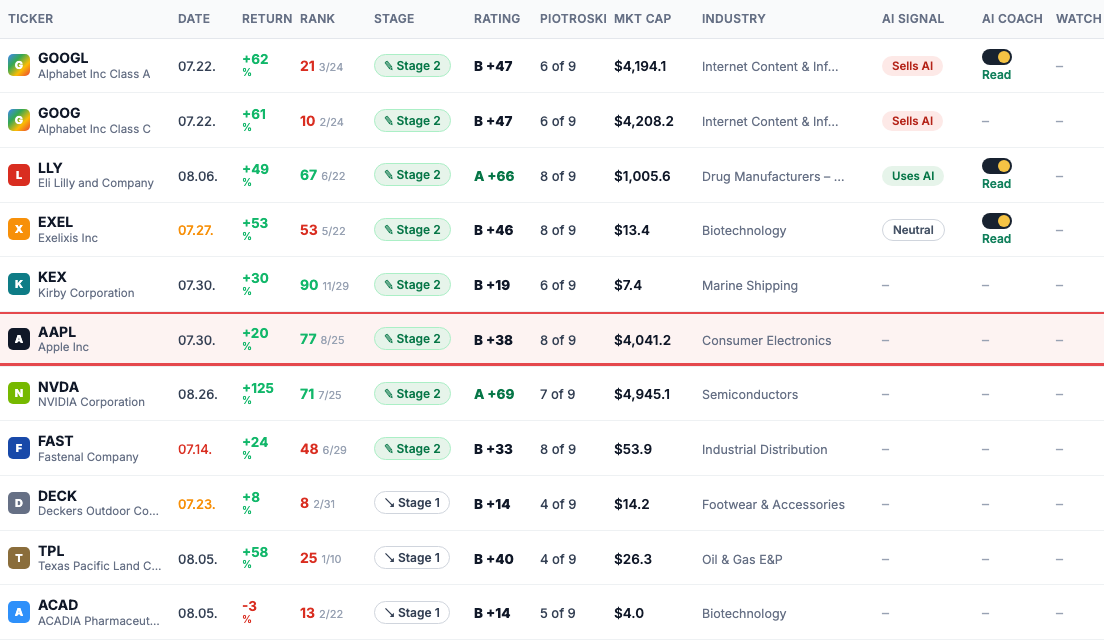Sort by the PIOTROSKI column header
The image size is (1104, 640).
click(573, 19)
